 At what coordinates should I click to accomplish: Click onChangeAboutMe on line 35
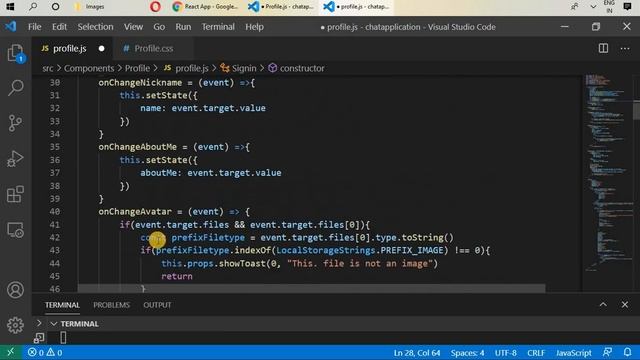pyautogui.click(x=138, y=147)
